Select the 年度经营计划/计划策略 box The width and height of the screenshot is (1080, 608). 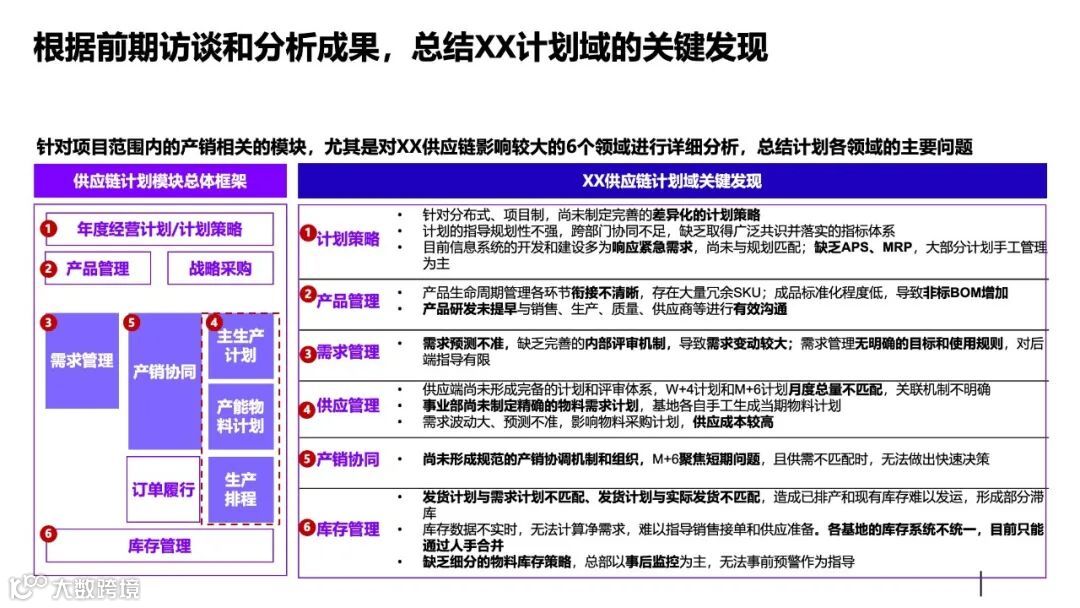(x=160, y=229)
